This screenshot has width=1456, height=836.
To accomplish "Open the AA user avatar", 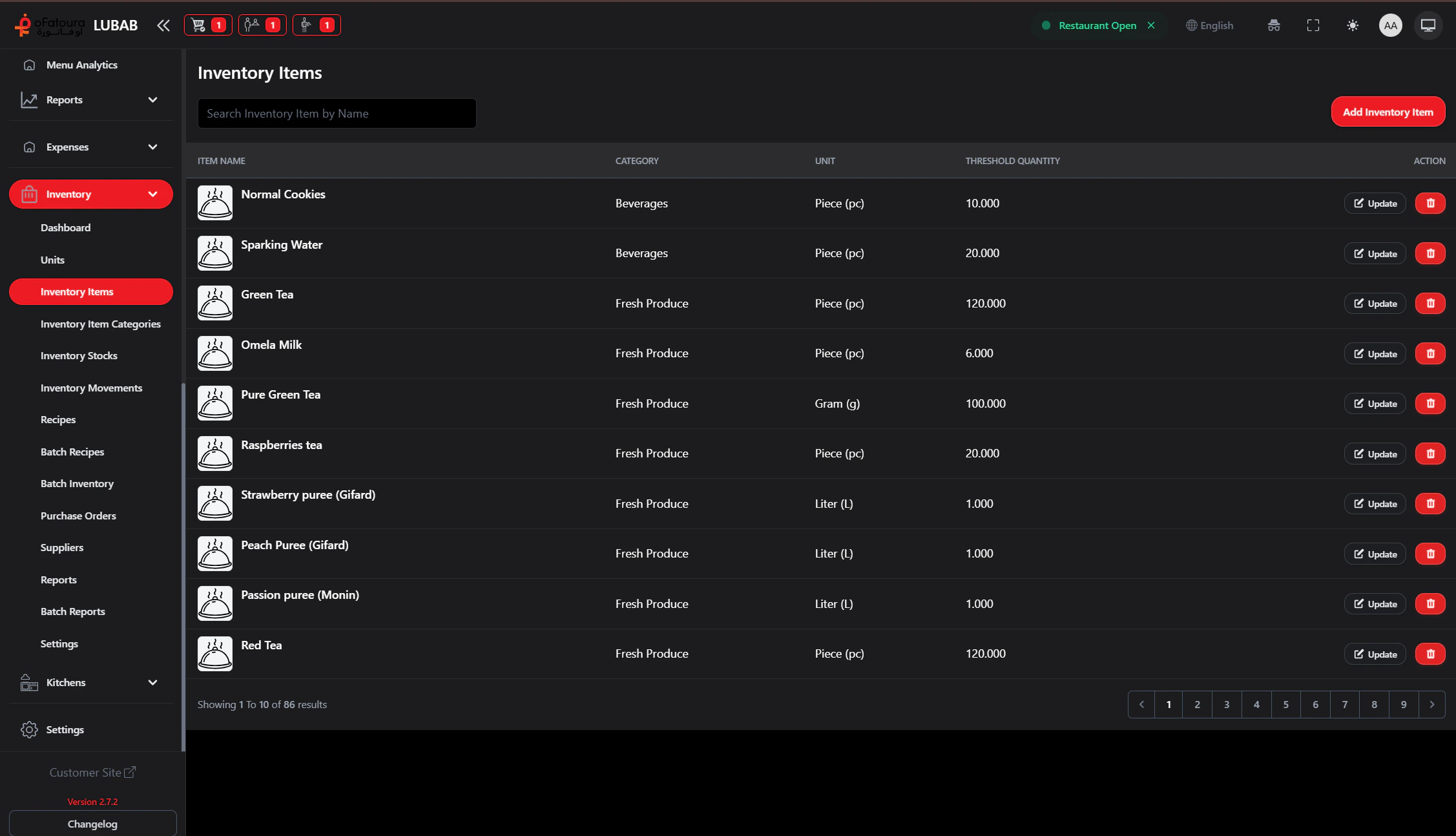I will [x=1390, y=25].
